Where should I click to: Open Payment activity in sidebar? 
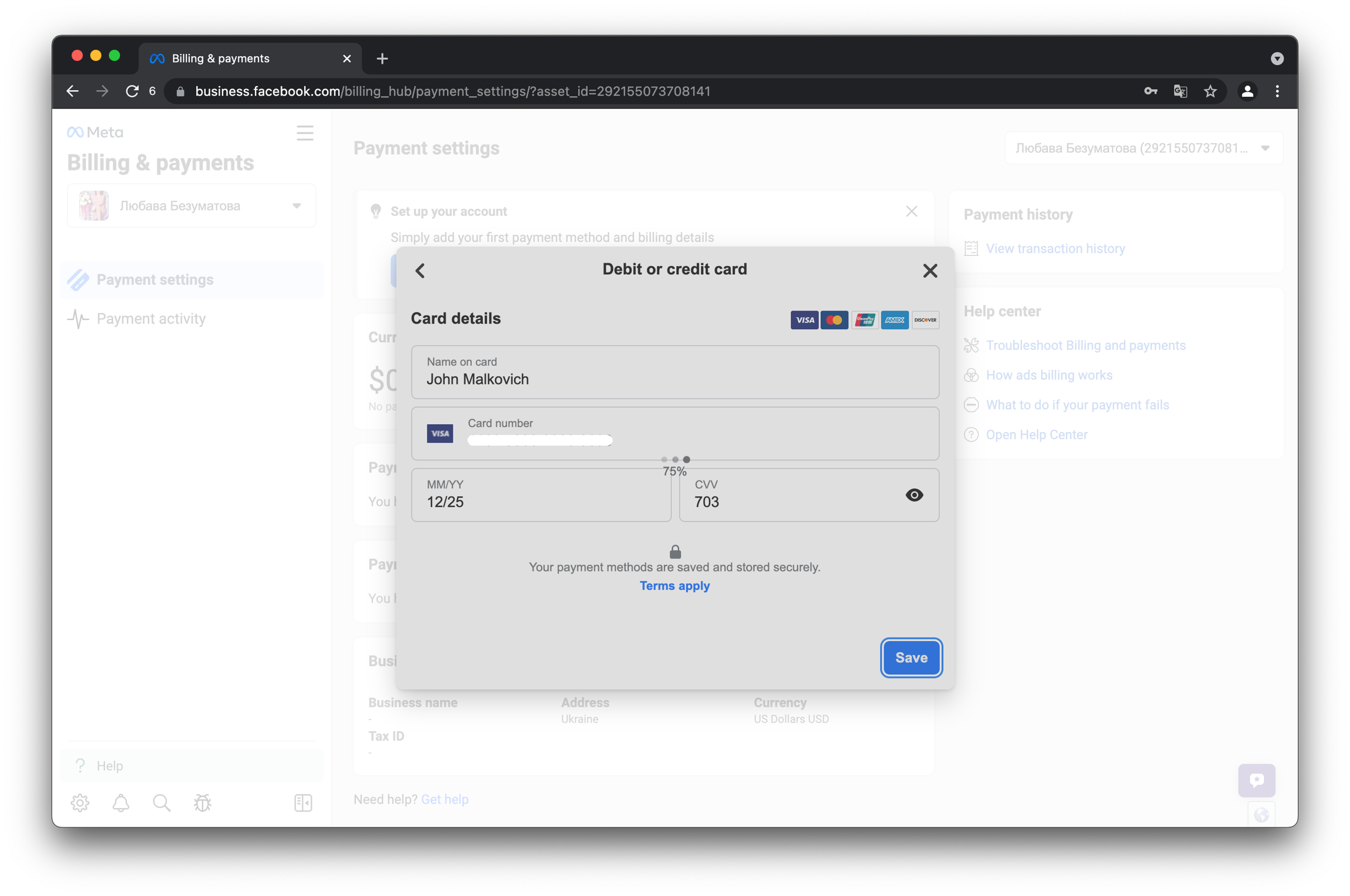pyautogui.click(x=151, y=319)
